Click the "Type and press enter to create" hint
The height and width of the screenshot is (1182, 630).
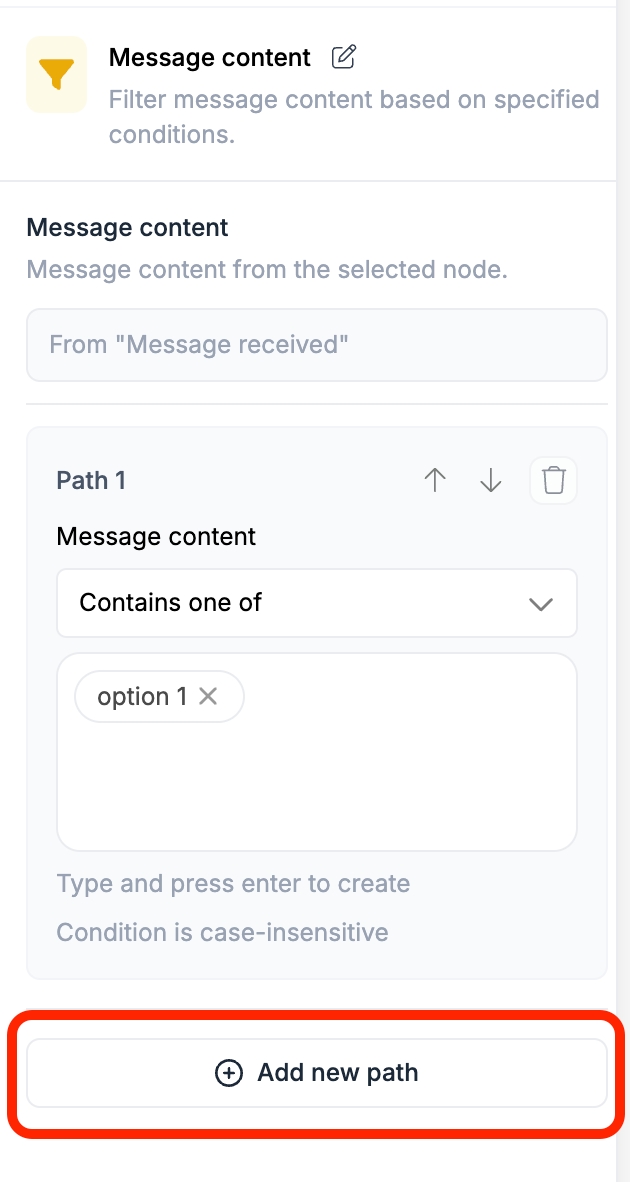coord(233,884)
